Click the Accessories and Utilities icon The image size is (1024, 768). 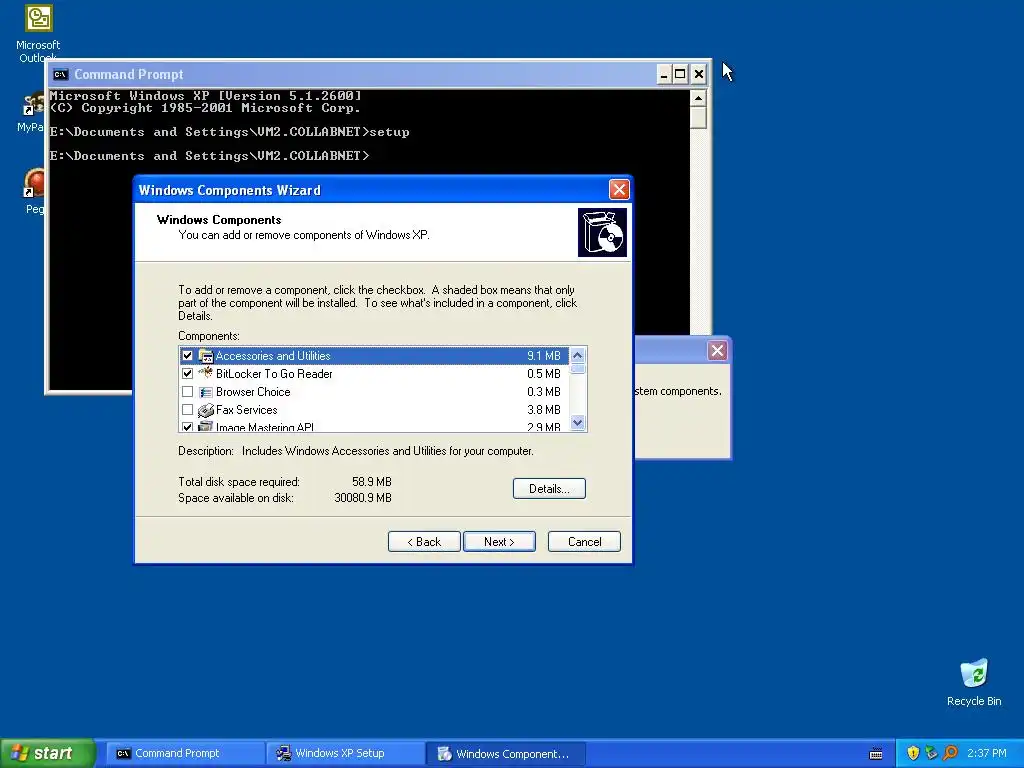[206, 356]
